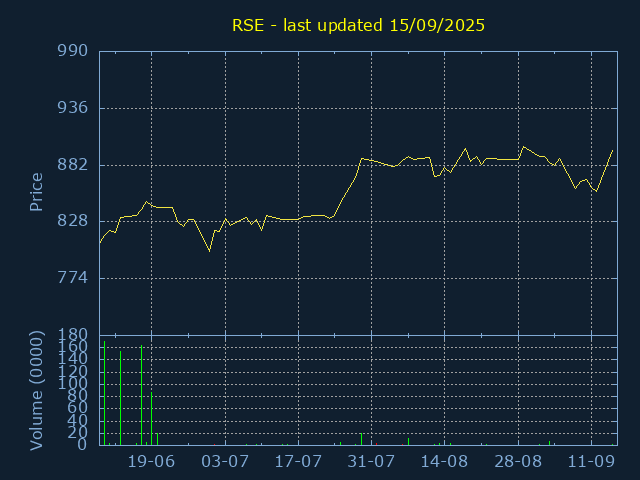Viewport: 640px width, 480px height.
Task: Click the 28-08 date label
Action: tap(518, 462)
